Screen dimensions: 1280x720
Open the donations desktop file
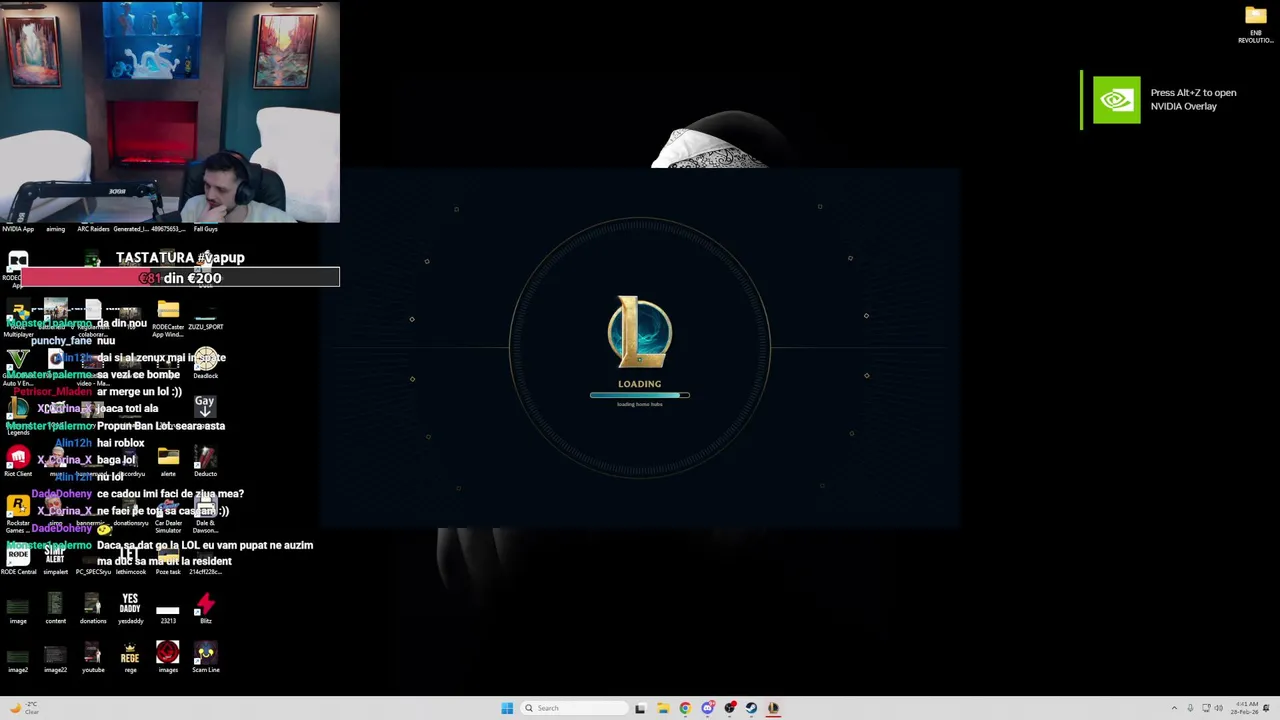(x=93, y=608)
